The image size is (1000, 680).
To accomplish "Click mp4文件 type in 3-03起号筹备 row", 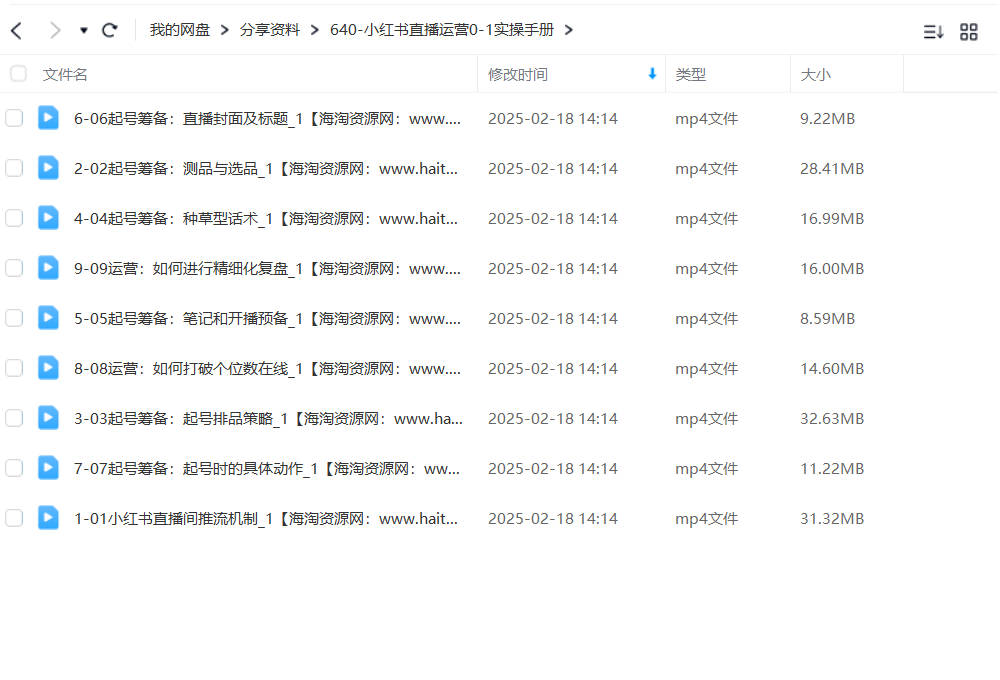I will [707, 418].
